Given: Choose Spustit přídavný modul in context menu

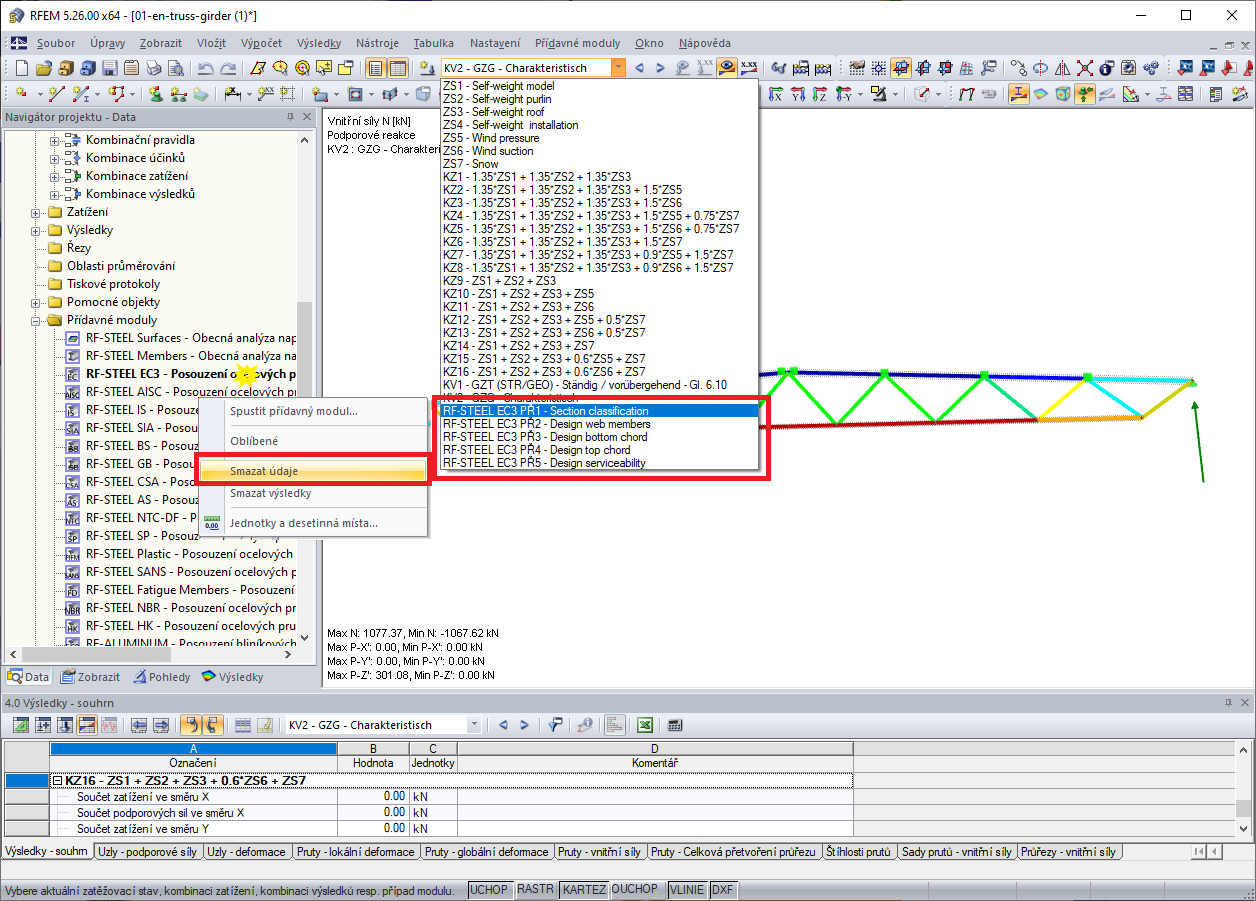Looking at the screenshot, I should tap(312, 411).
